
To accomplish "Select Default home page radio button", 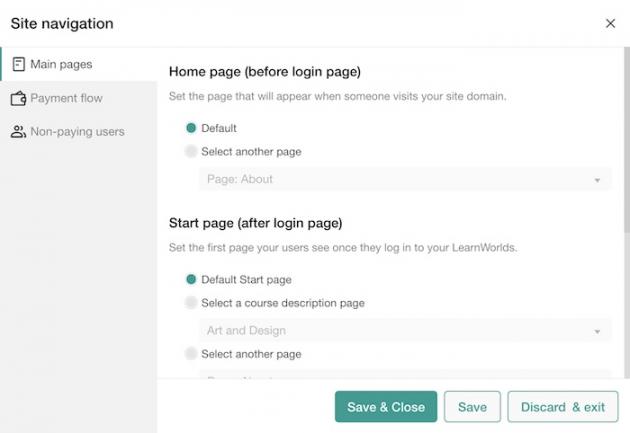I will 191,128.
